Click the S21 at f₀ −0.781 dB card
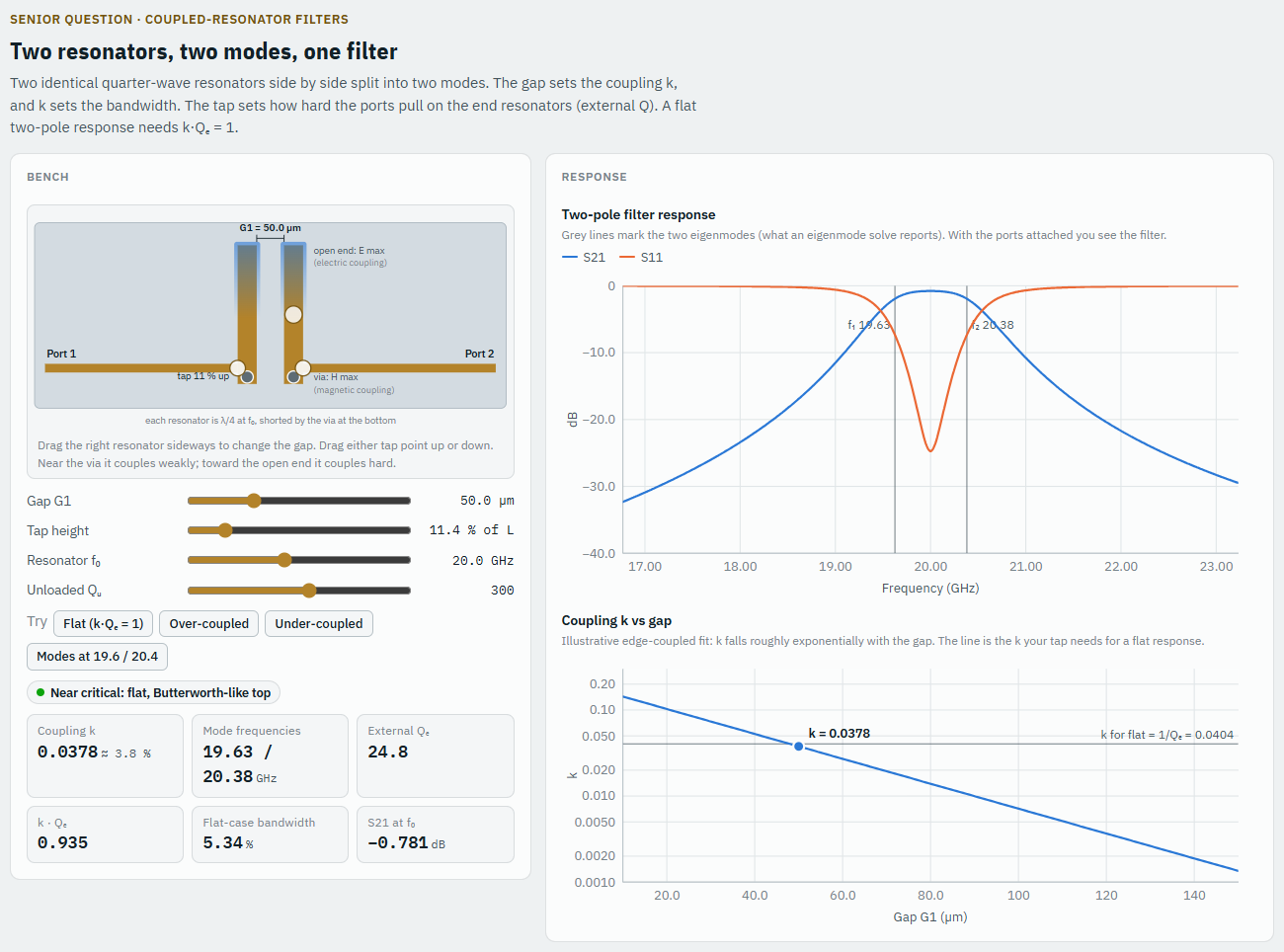 [436, 834]
